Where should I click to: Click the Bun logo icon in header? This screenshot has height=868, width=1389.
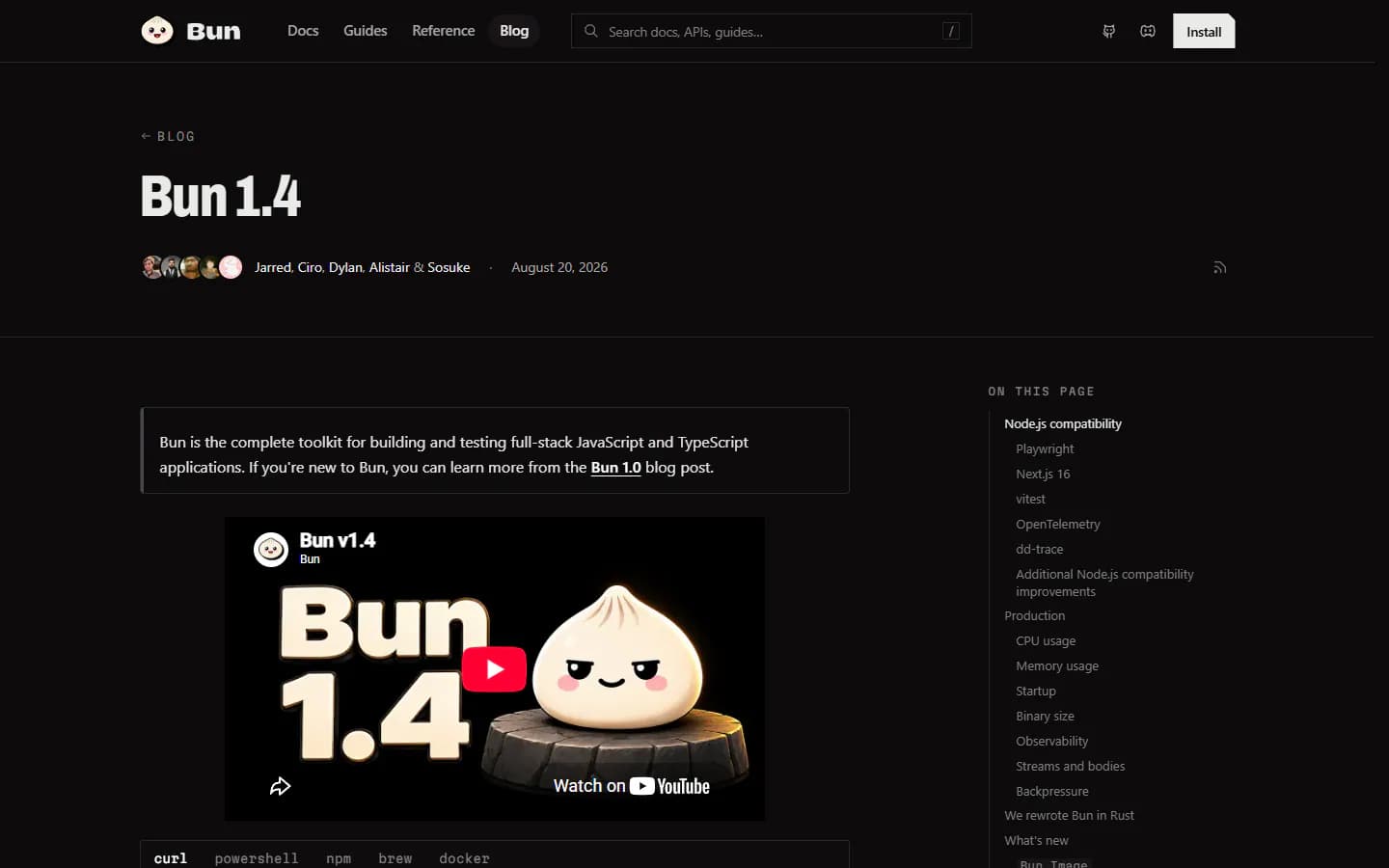[x=157, y=31]
